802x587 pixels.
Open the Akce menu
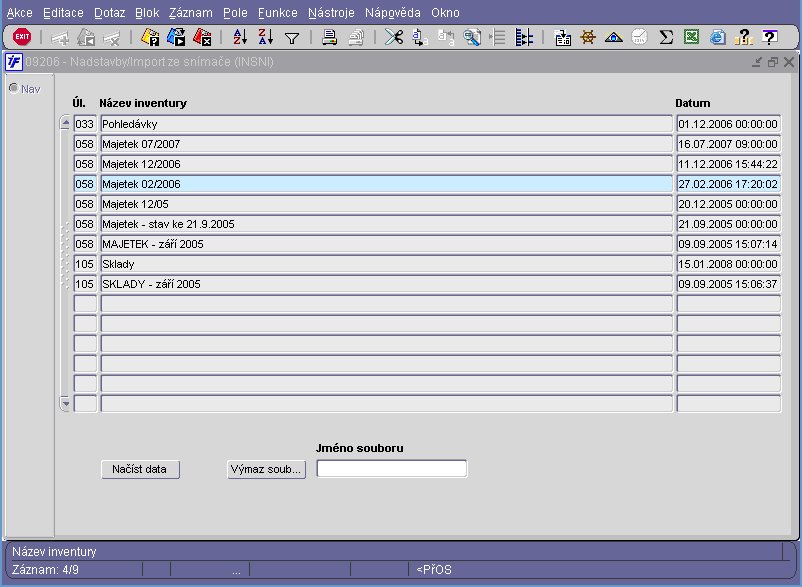pyautogui.click(x=19, y=13)
